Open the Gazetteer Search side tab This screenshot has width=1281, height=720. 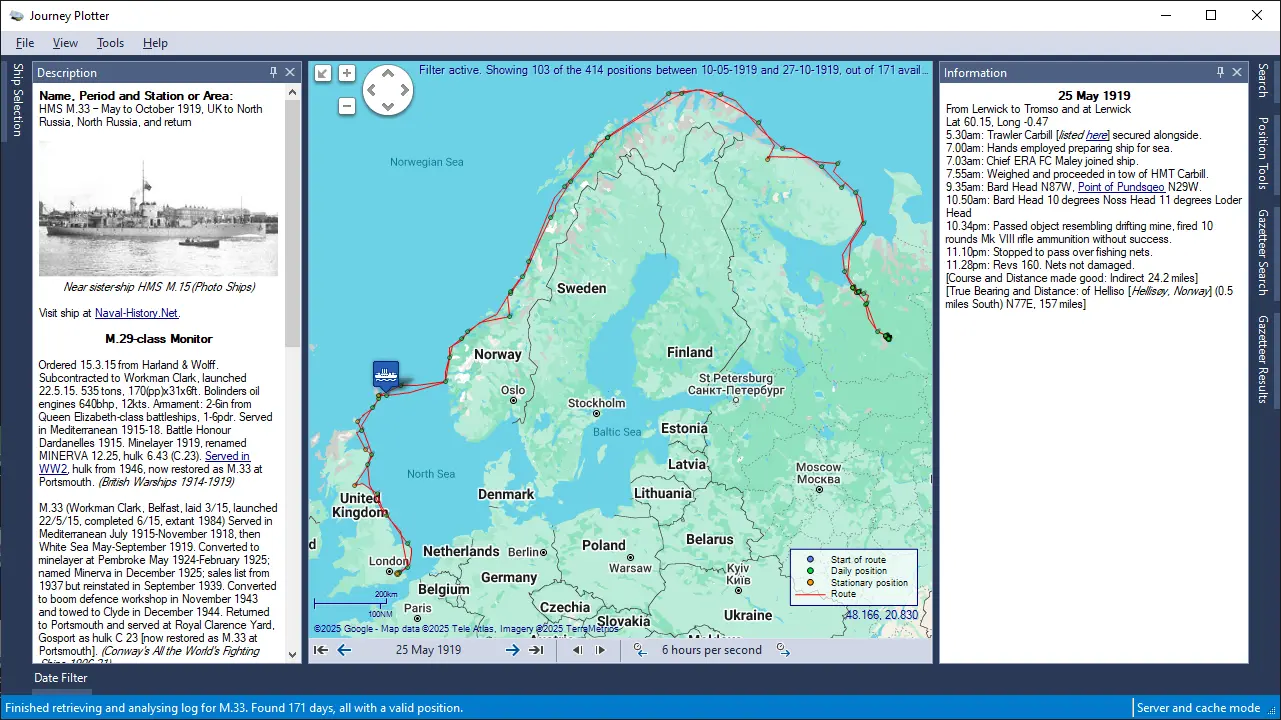[x=1263, y=252]
